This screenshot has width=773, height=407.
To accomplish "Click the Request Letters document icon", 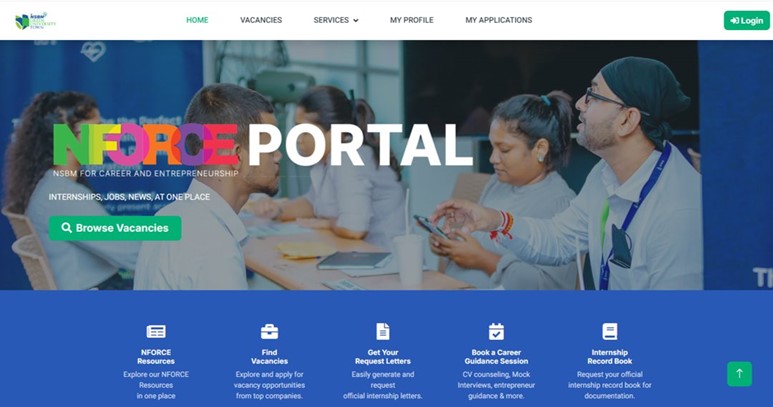I will [x=383, y=332].
